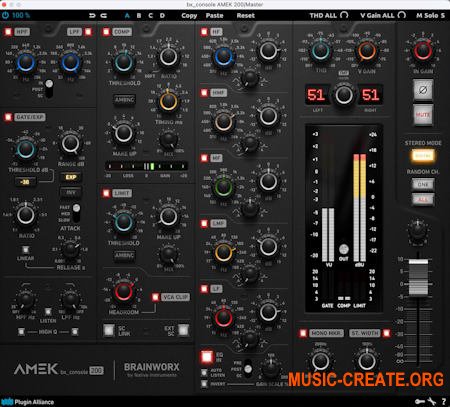Toggle the MF band enable button

tap(204, 158)
